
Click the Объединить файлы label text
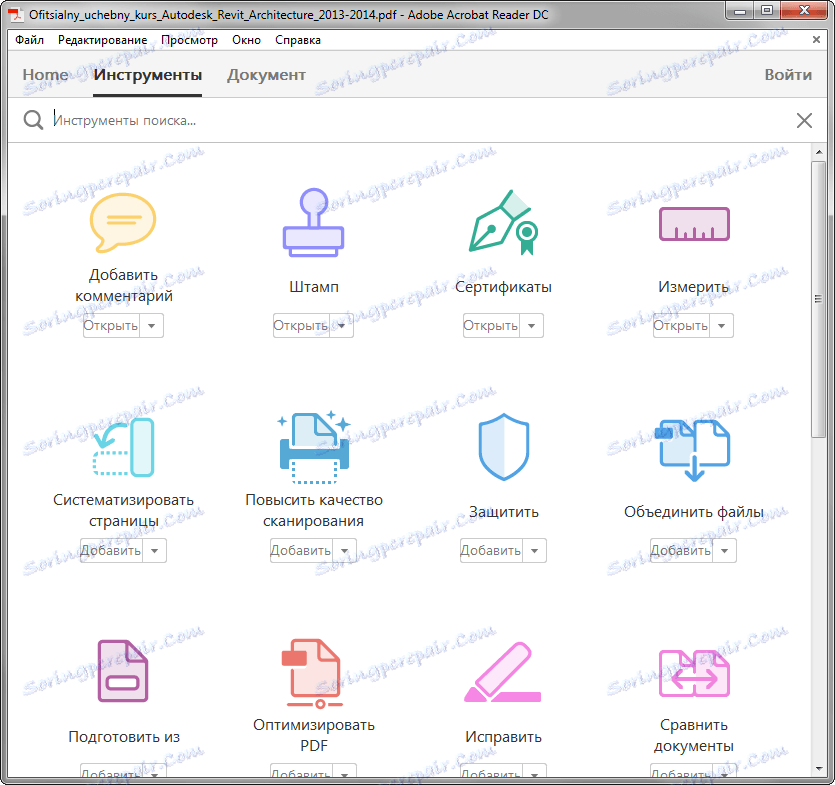click(x=694, y=512)
